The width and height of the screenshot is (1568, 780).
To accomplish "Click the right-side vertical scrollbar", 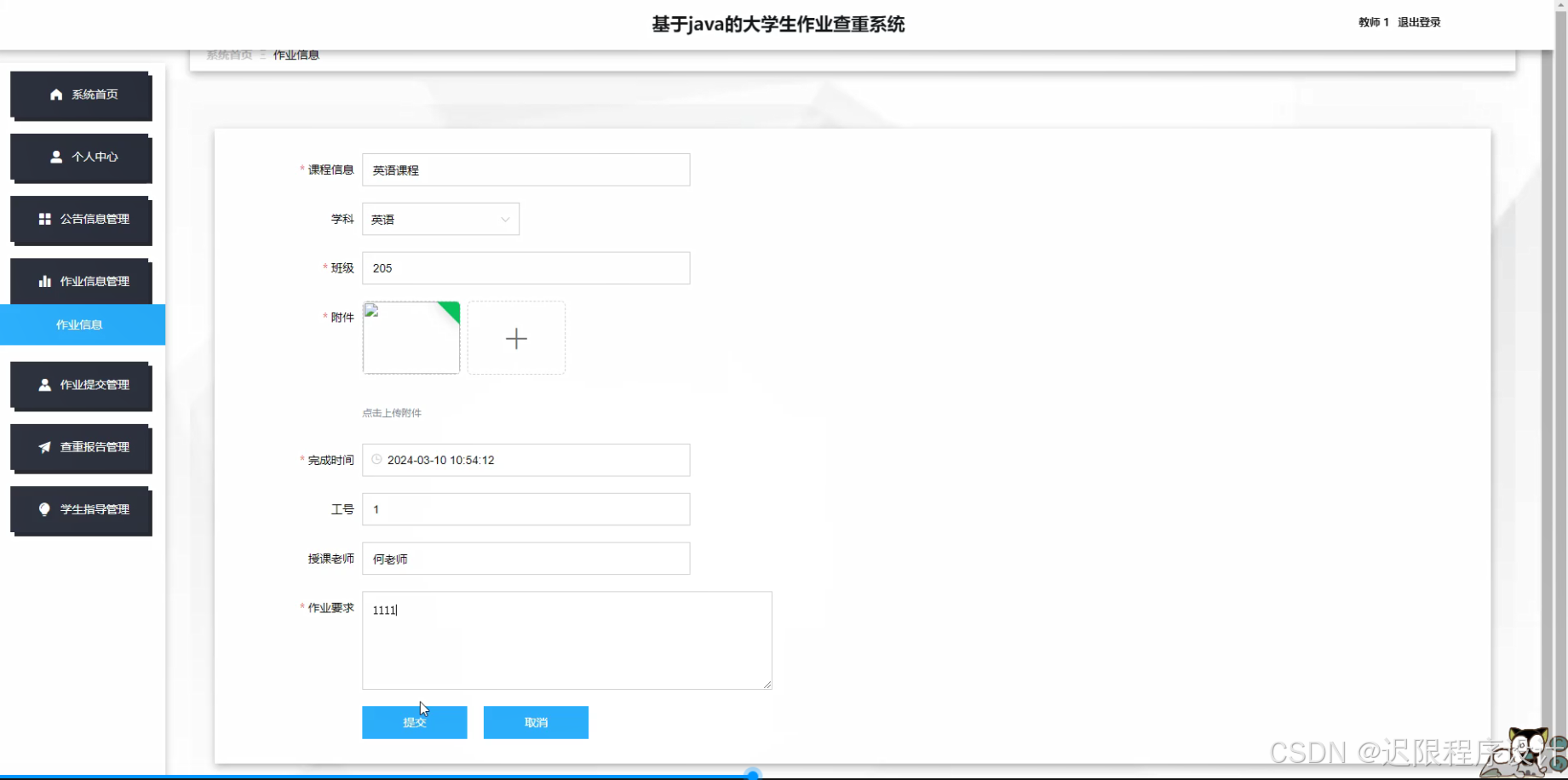I will pyautogui.click(x=1561, y=383).
